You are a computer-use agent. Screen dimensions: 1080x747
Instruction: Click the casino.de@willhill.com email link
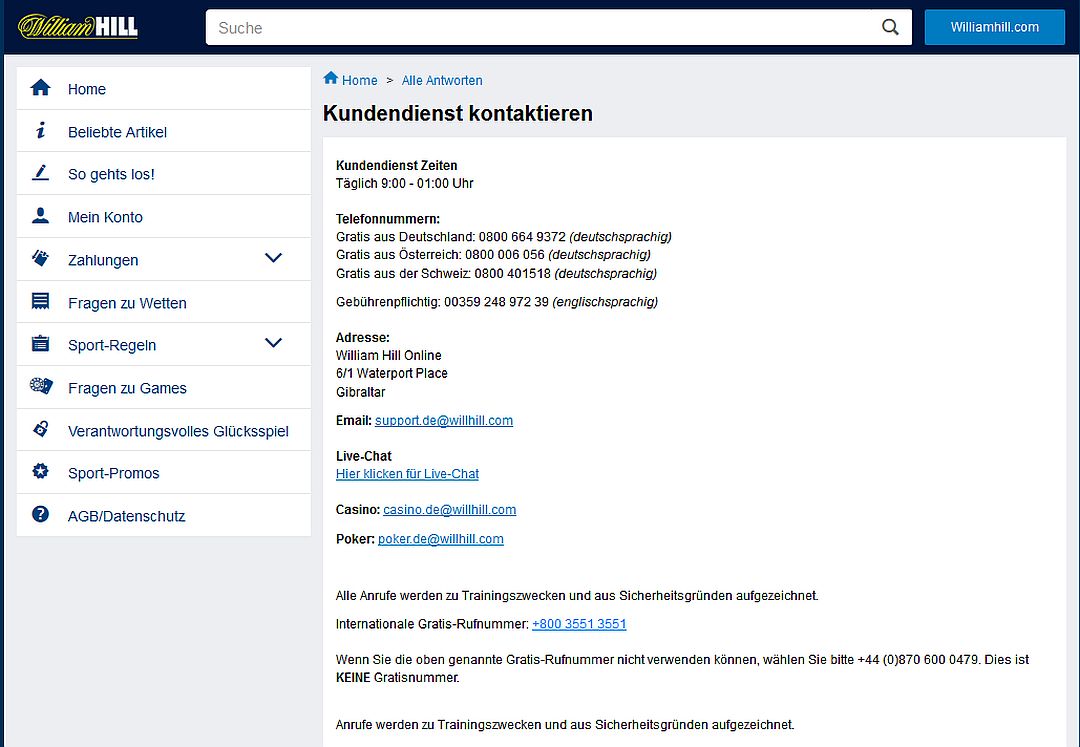click(450, 509)
